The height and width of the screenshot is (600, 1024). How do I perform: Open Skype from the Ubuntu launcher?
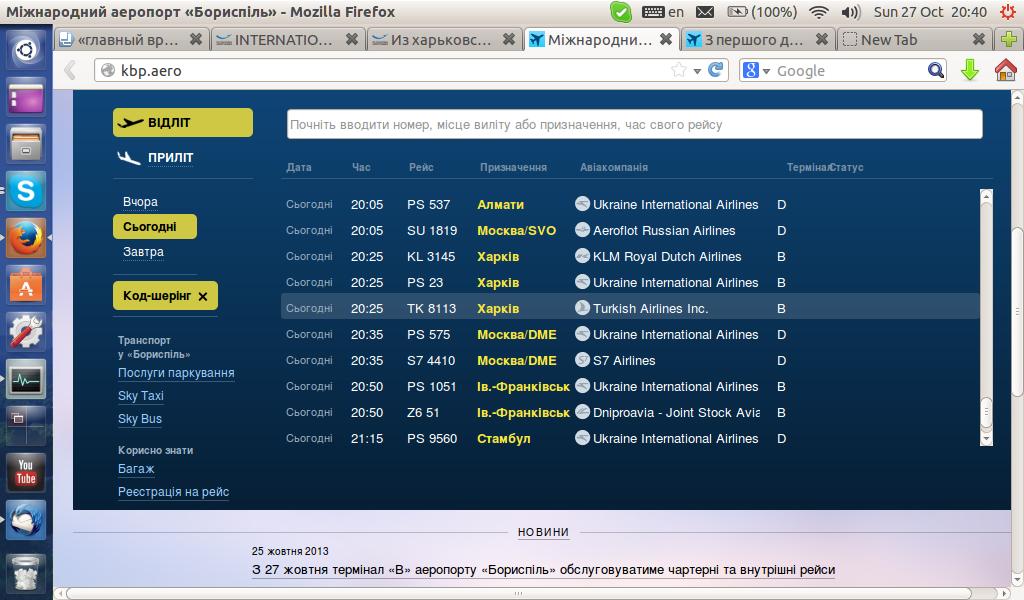(26, 190)
